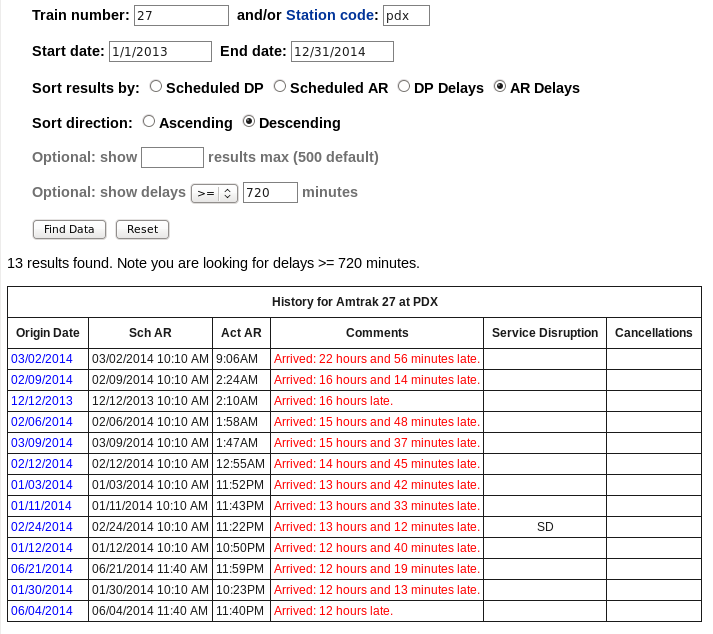This screenshot has width=713, height=634.
Task: Click 'Arrived: 16 hours late.' comment
Action: pyautogui.click(x=333, y=401)
